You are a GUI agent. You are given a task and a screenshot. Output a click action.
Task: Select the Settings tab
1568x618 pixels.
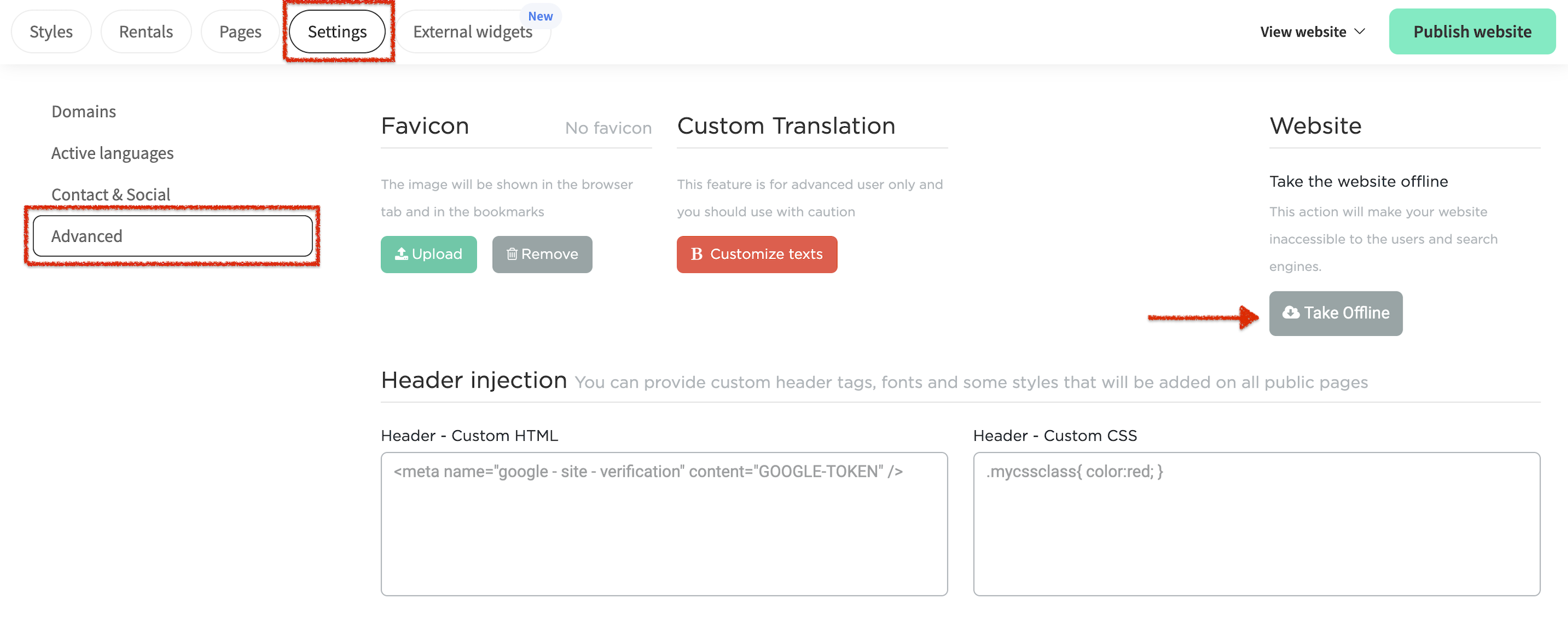tap(337, 31)
